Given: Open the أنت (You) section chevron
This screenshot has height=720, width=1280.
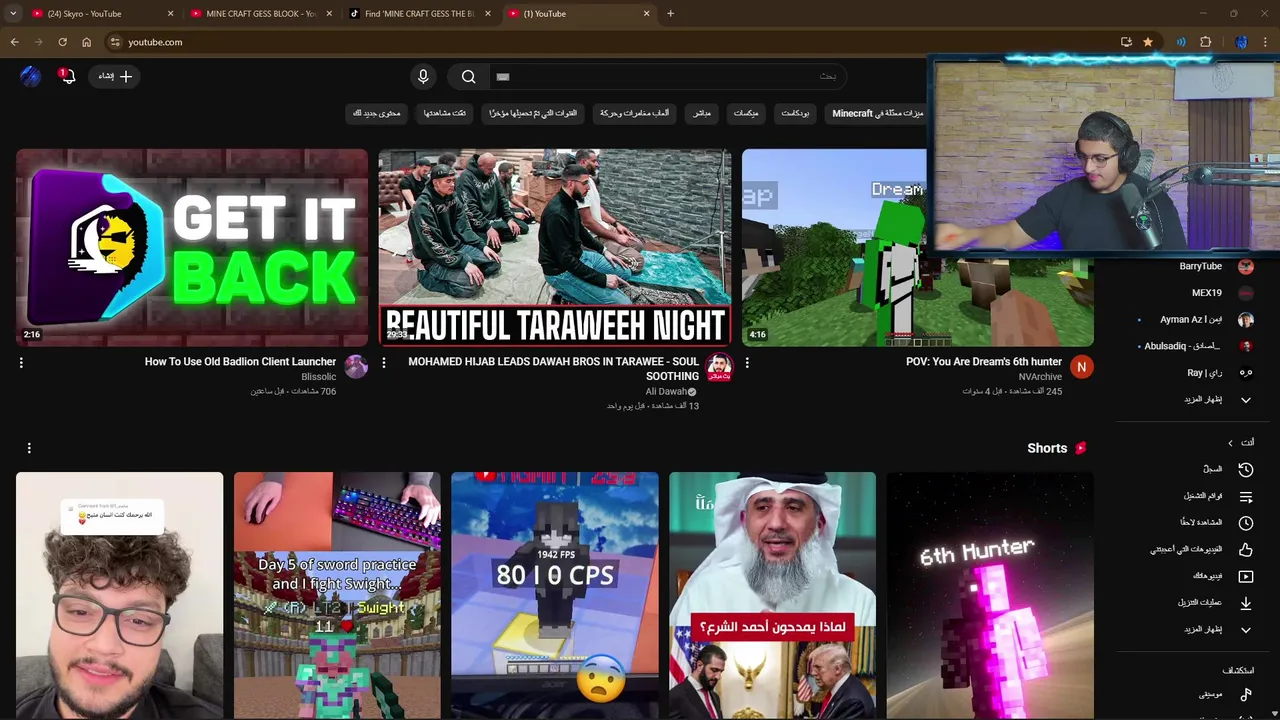Looking at the screenshot, I should pyautogui.click(x=1231, y=443).
